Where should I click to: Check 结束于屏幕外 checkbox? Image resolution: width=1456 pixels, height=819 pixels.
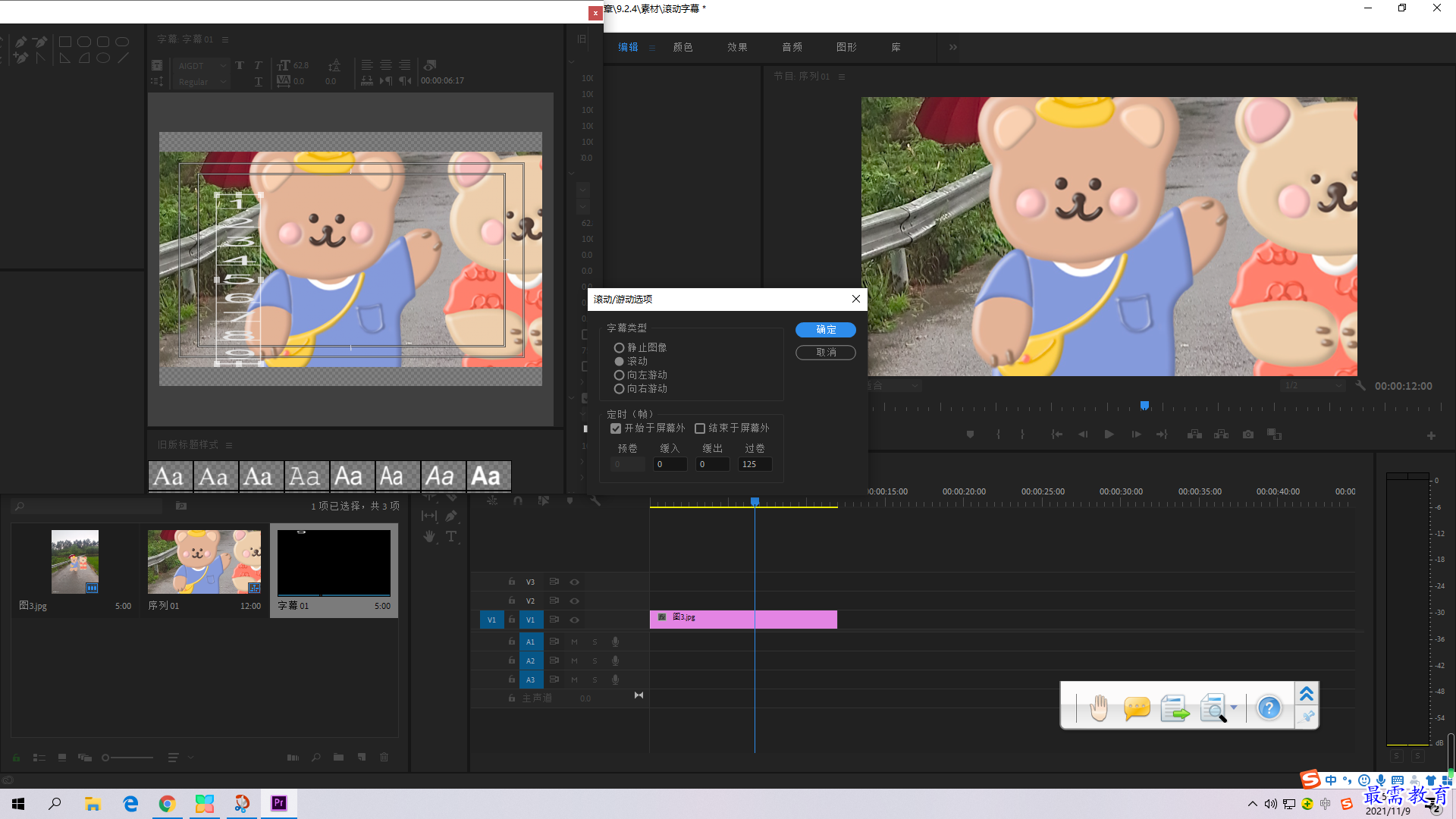pyautogui.click(x=700, y=428)
